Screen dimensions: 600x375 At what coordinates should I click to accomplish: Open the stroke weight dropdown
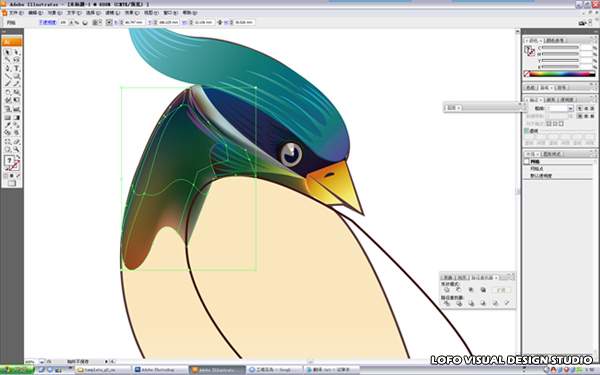tap(571, 108)
